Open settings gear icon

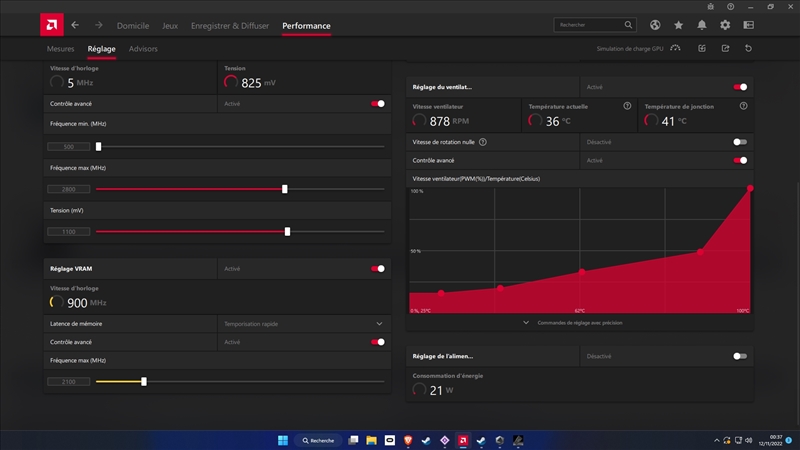(725, 25)
